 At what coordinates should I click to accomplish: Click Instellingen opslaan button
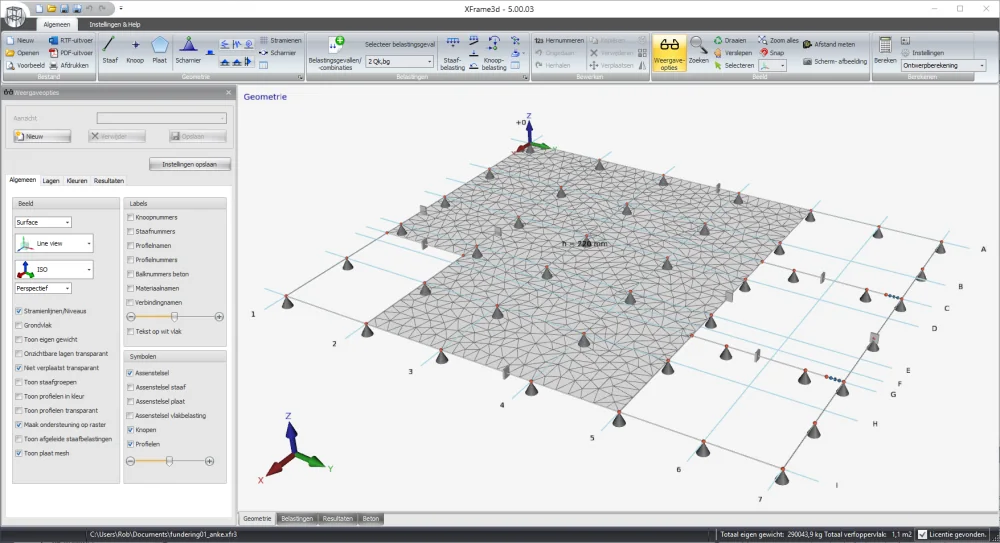click(189, 164)
